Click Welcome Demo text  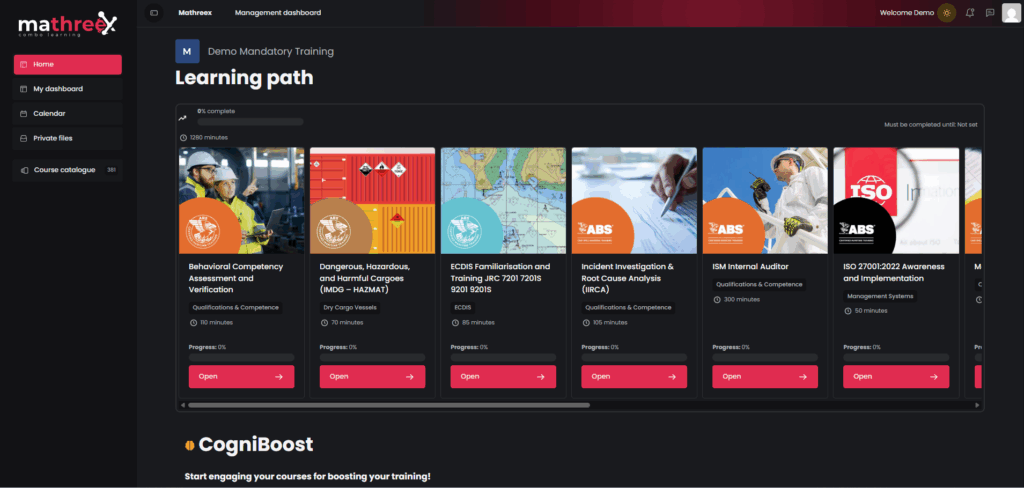pos(906,12)
